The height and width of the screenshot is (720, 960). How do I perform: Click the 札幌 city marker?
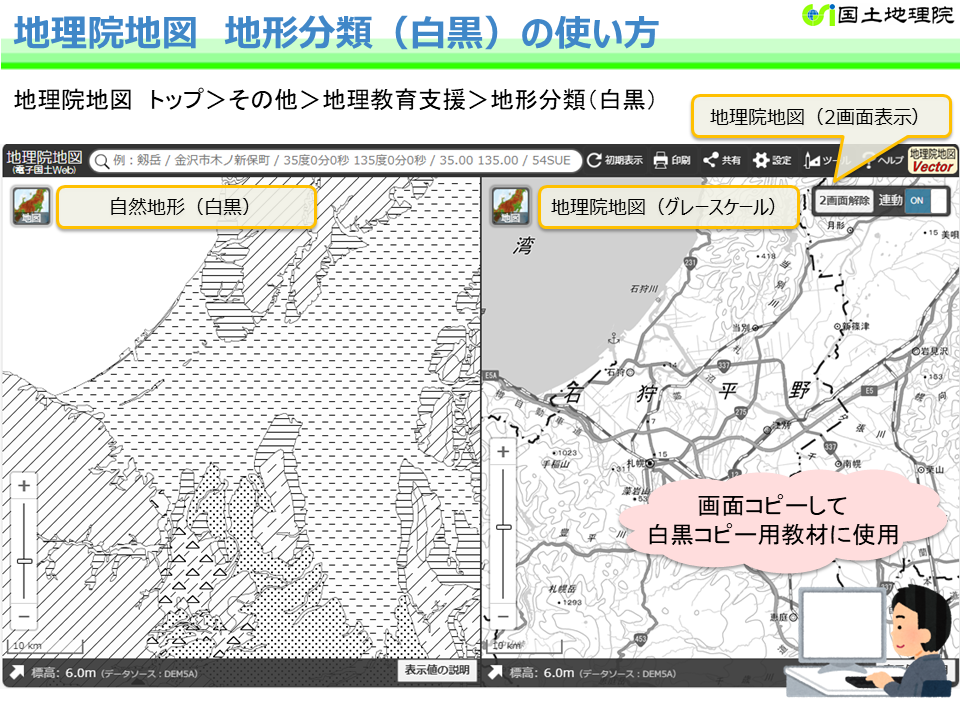(x=650, y=463)
